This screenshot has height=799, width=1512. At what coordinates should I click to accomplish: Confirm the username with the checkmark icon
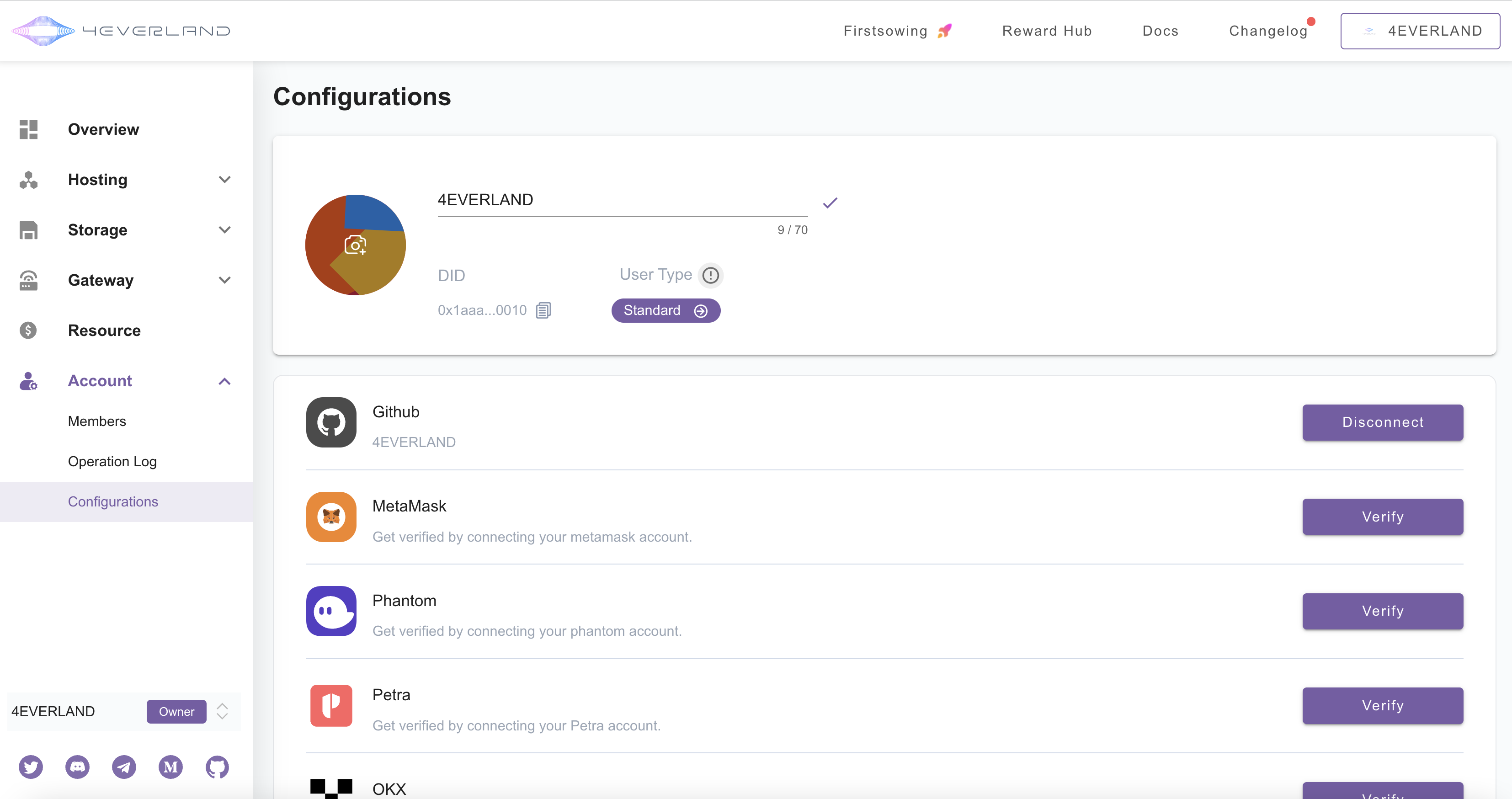coord(830,202)
